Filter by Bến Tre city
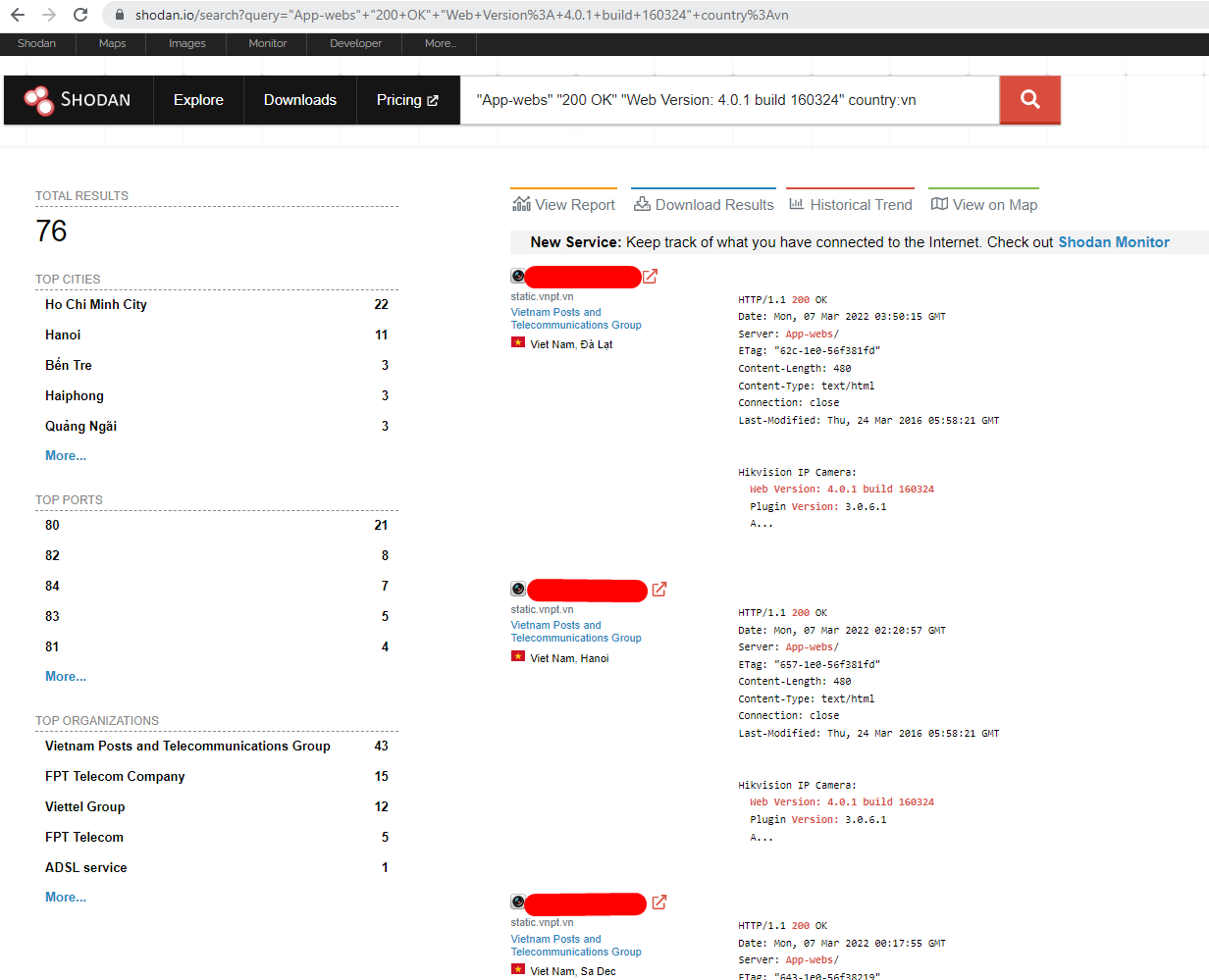Screen dimensions: 1209x980 (x=69, y=365)
